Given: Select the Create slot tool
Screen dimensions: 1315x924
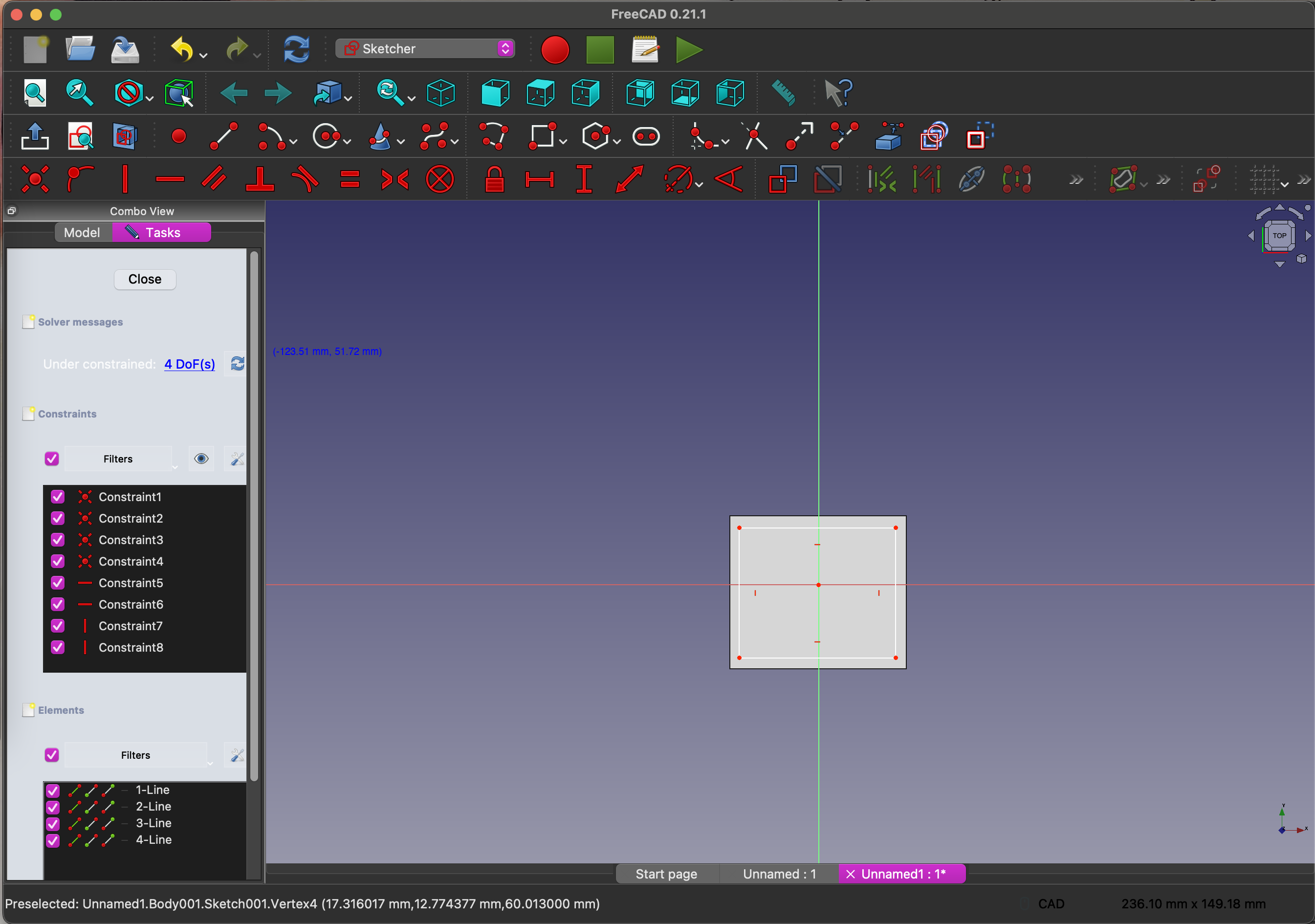Looking at the screenshot, I should [646, 136].
